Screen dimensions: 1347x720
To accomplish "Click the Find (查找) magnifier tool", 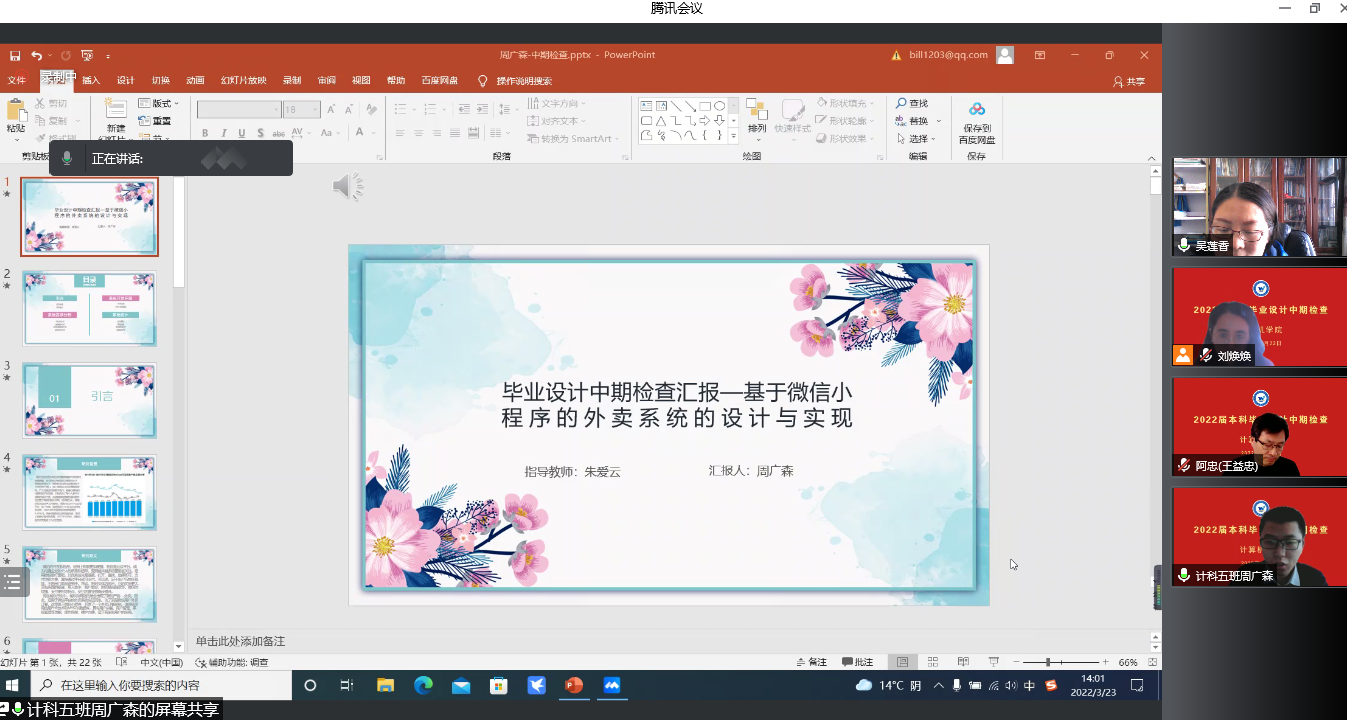I will click(911, 104).
